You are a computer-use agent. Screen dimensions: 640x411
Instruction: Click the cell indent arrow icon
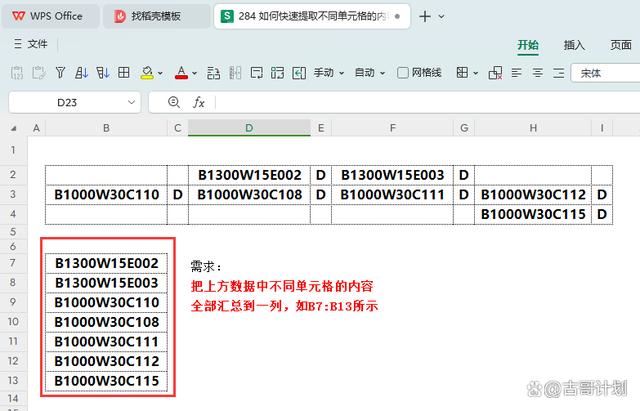[x=299, y=73]
